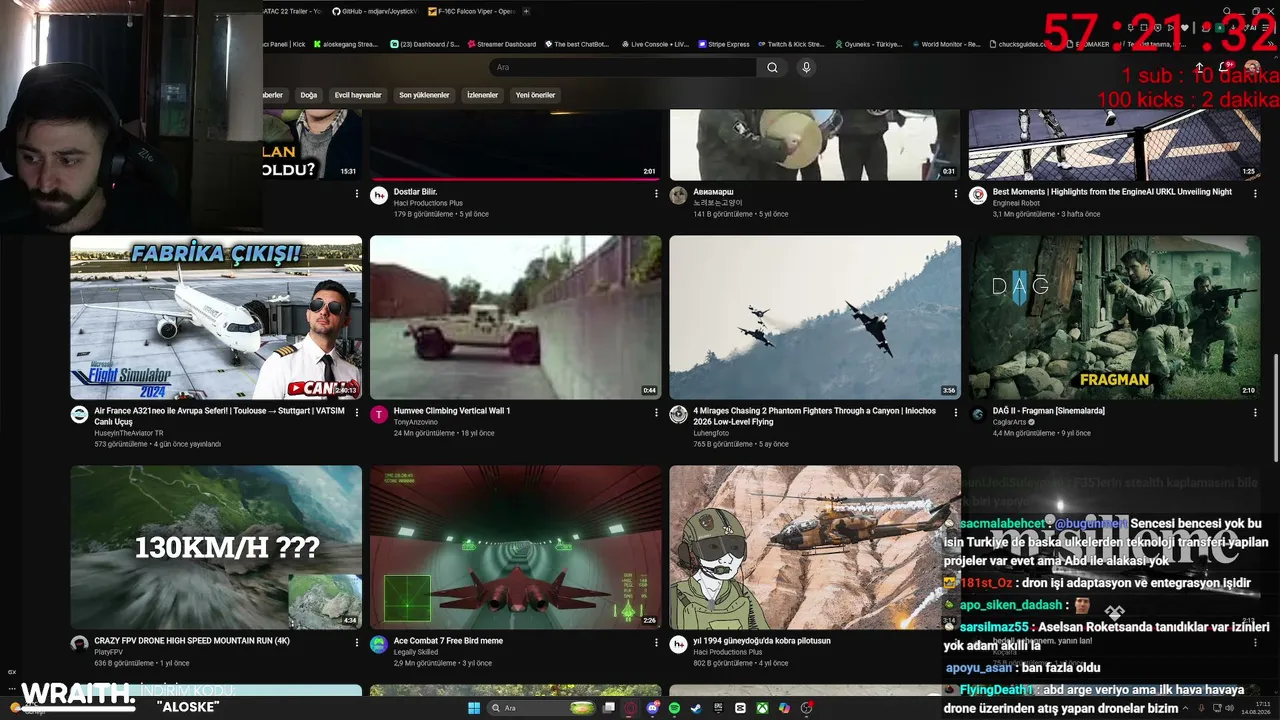This screenshot has width=1280, height=720.
Task: Open PlatyFPV channel avatar
Action: tap(79, 644)
